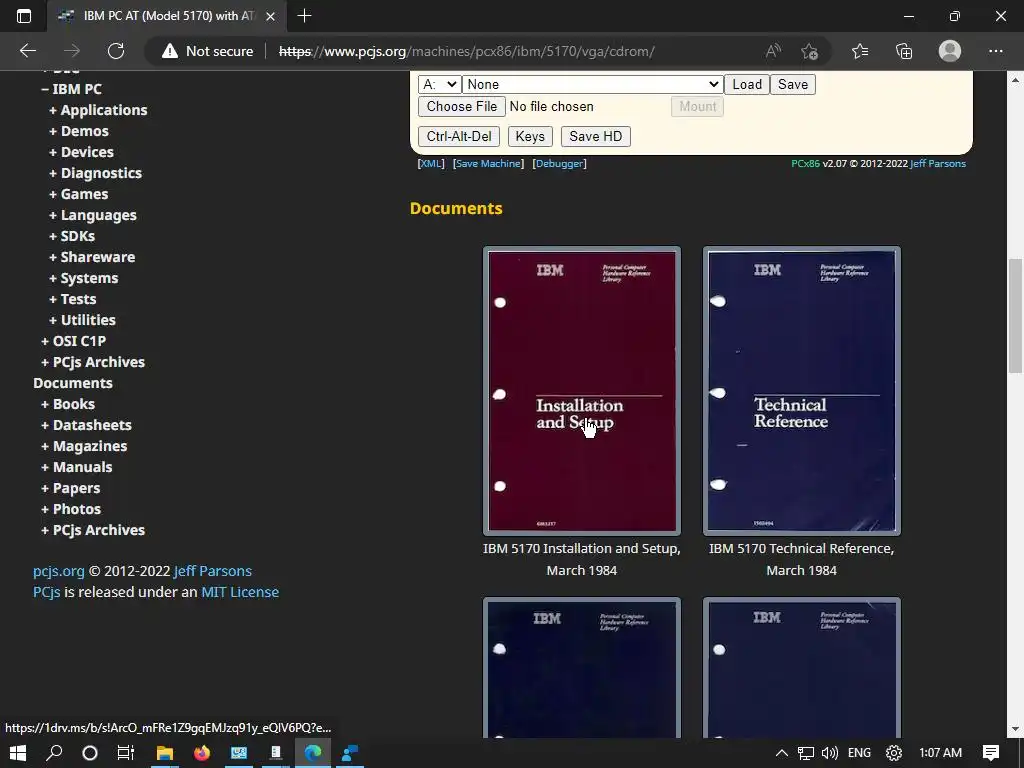
Task: Open the settings gear tray icon
Action: pyautogui.click(x=893, y=753)
